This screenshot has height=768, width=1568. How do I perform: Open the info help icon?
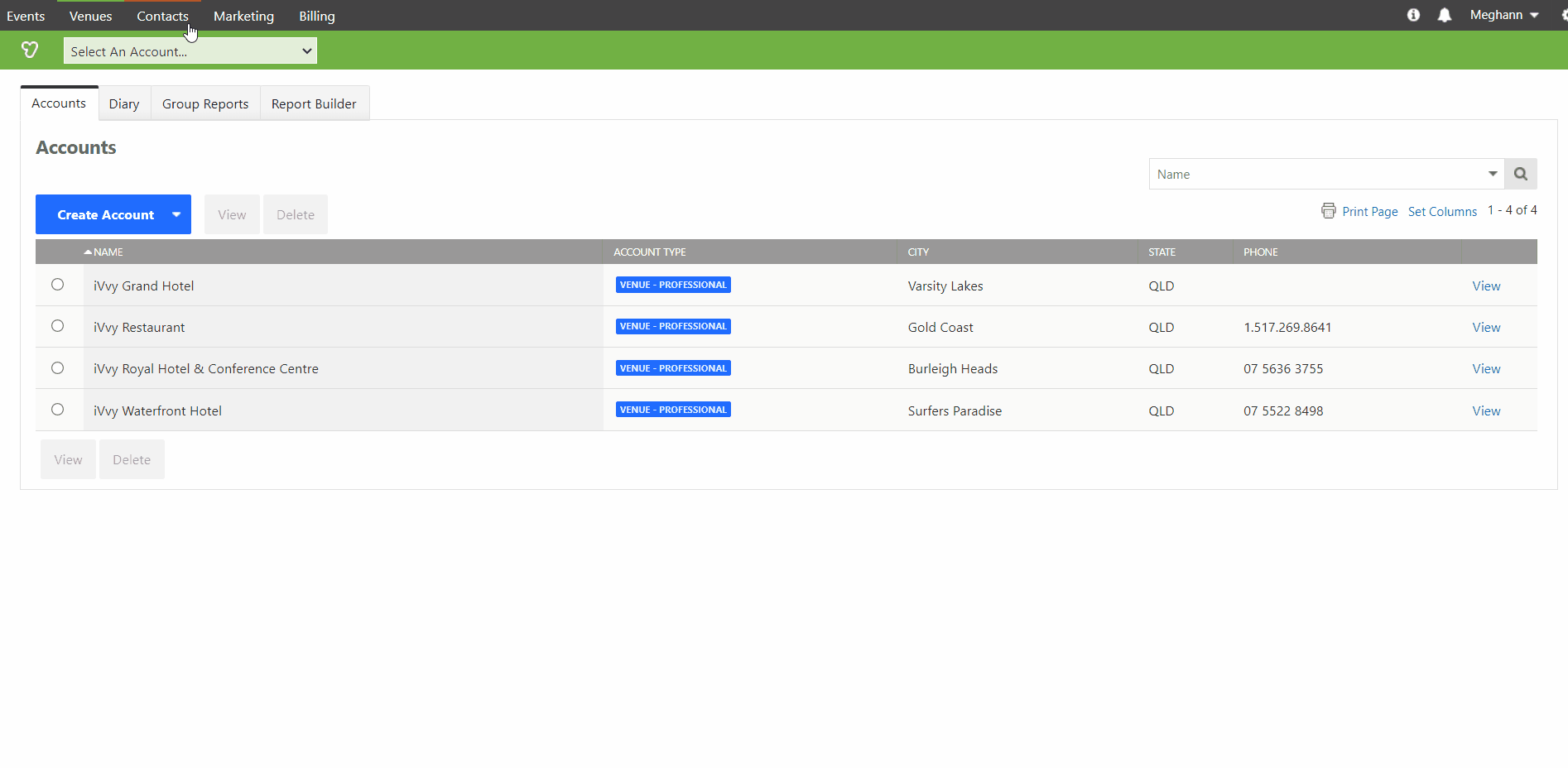coord(1413,15)
